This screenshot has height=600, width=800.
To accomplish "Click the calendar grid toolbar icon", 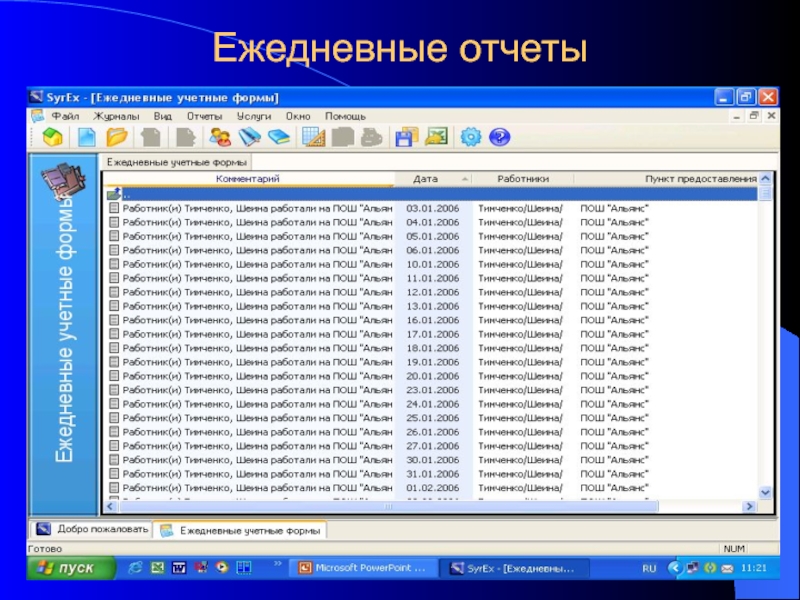I will tap(312, 137).
